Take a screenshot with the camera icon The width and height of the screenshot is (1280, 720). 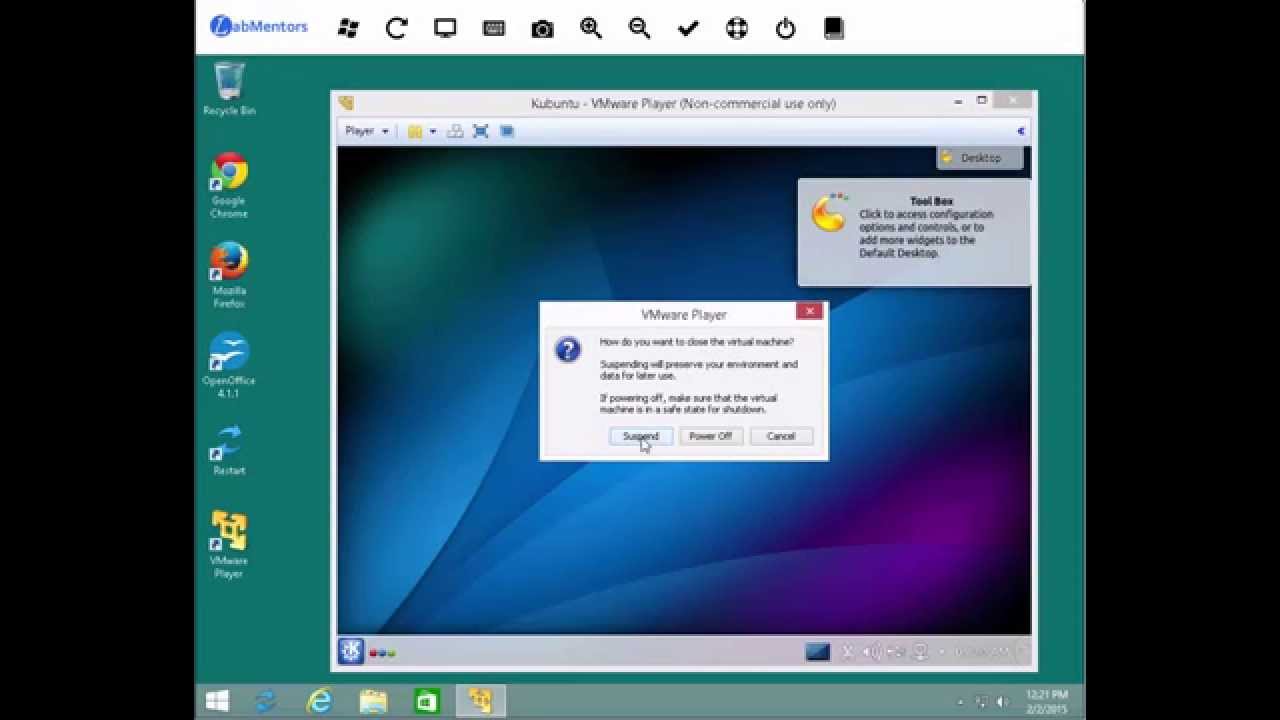(x=542, y=29)
